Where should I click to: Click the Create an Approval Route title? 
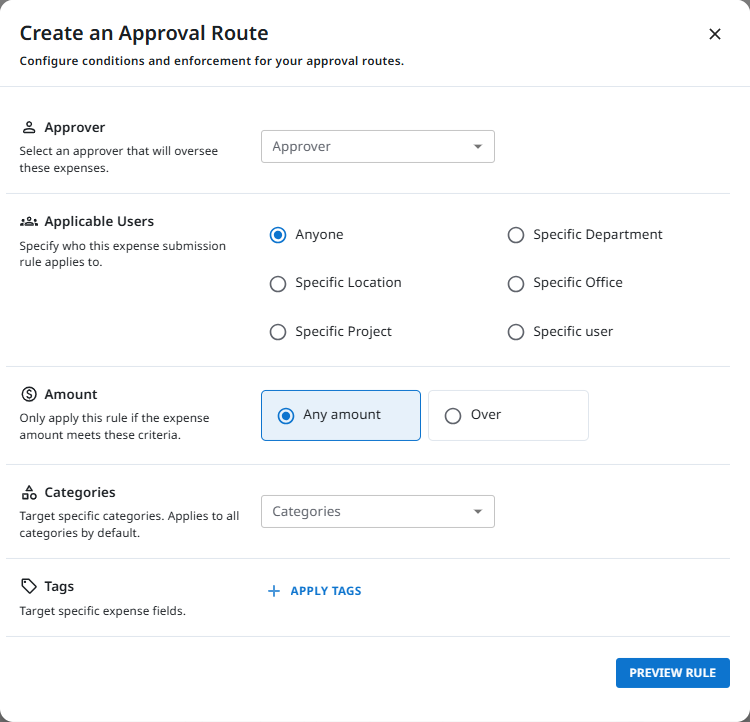click(x=144, y=33)
